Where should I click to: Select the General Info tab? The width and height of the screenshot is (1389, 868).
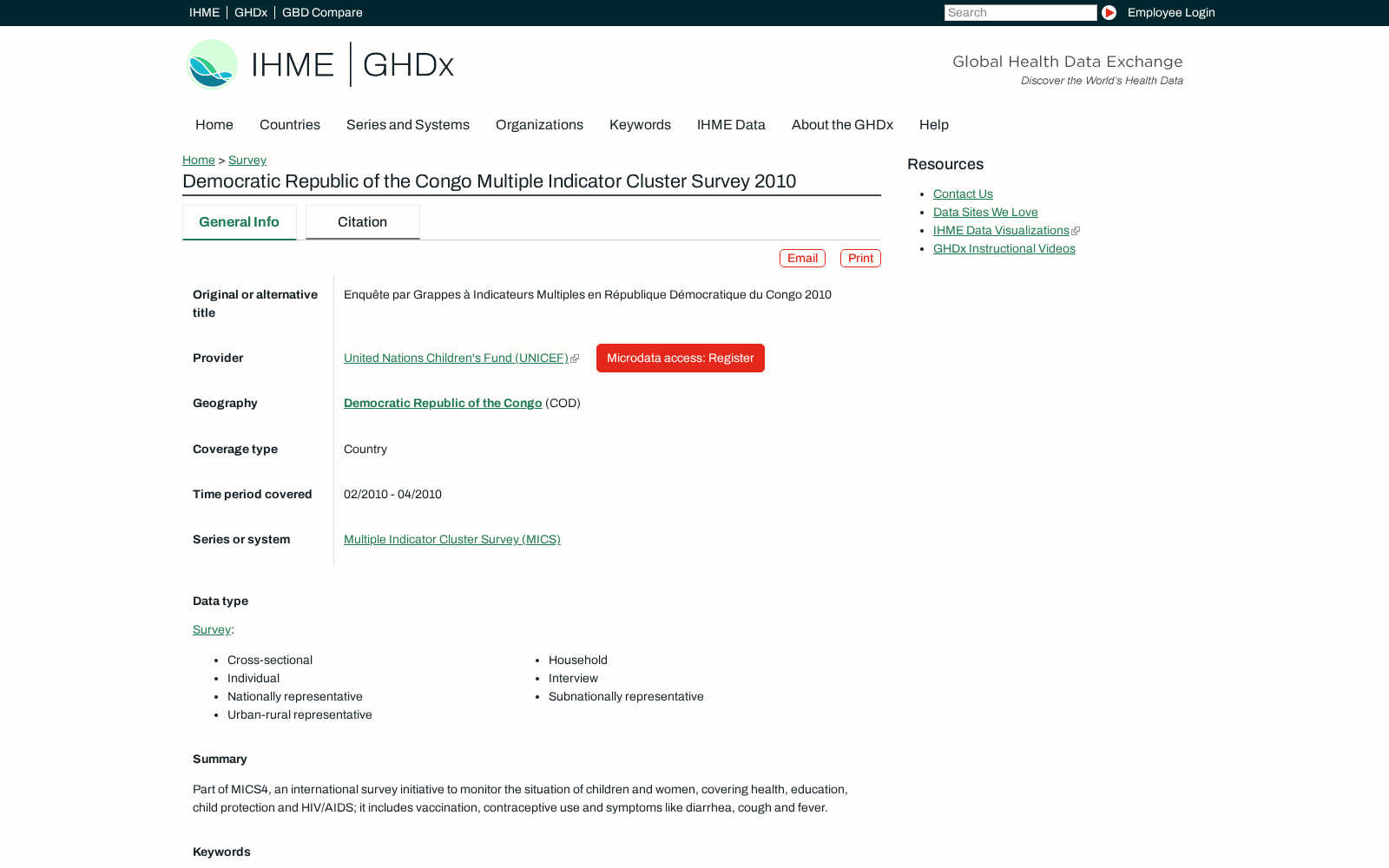(240, 222)
